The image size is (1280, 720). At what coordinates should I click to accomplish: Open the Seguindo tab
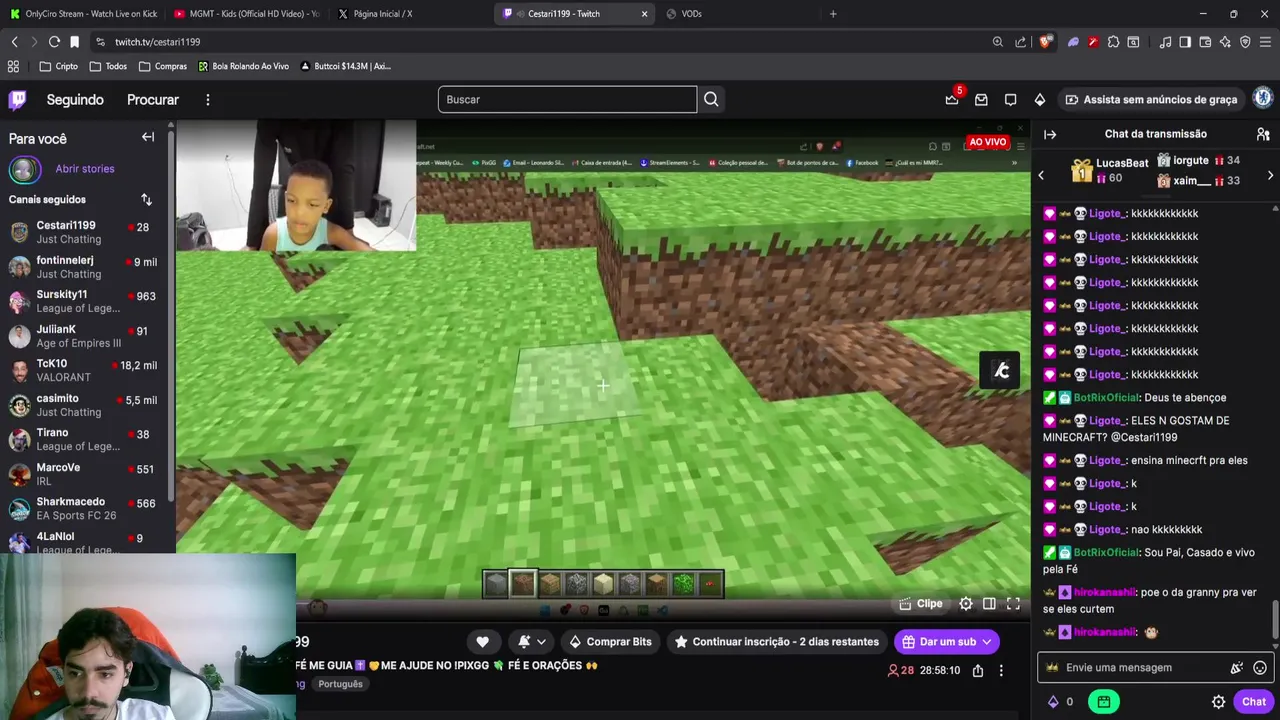[75, 100]
